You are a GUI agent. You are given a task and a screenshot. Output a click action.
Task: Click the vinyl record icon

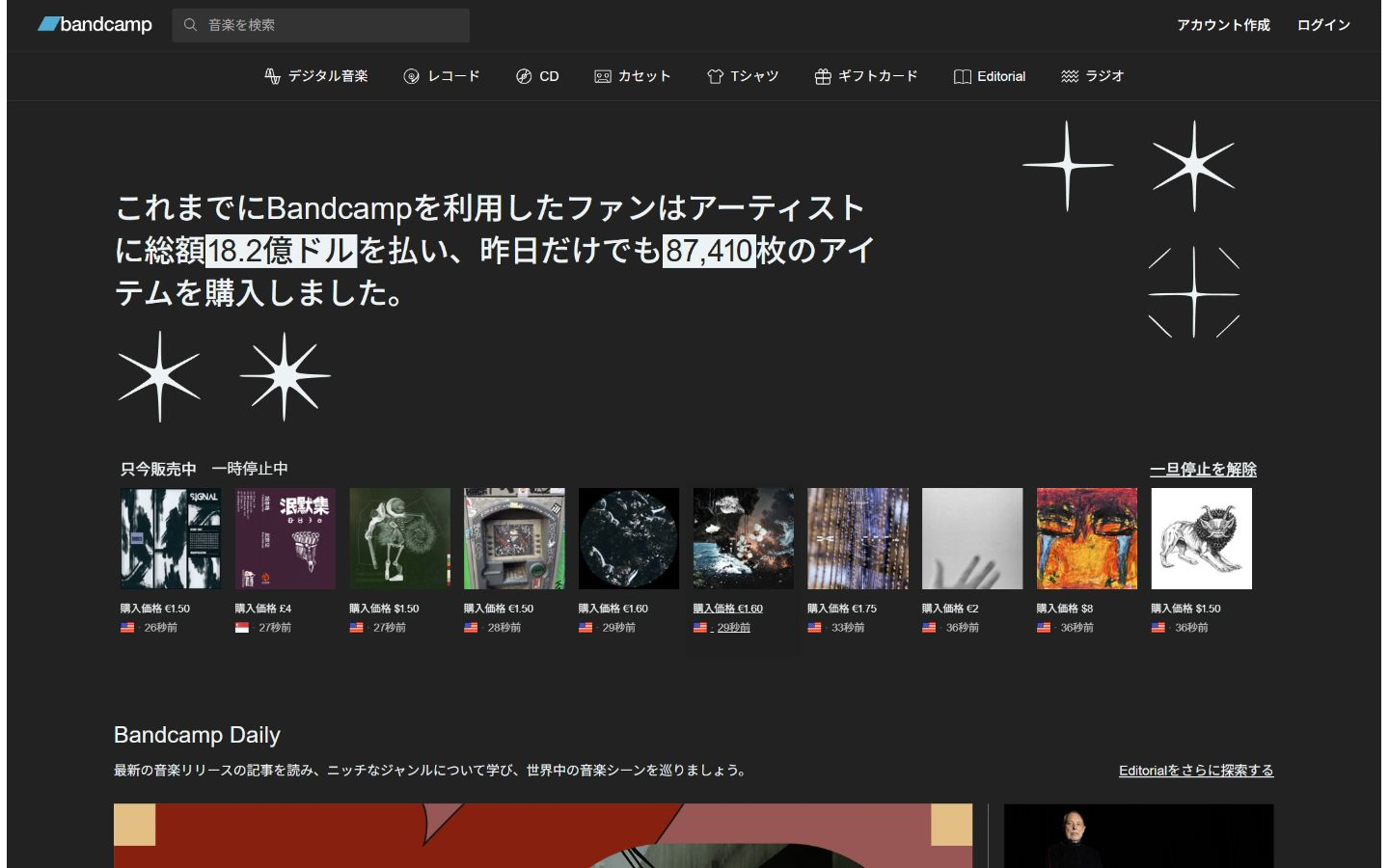click(x=411, y=76)
